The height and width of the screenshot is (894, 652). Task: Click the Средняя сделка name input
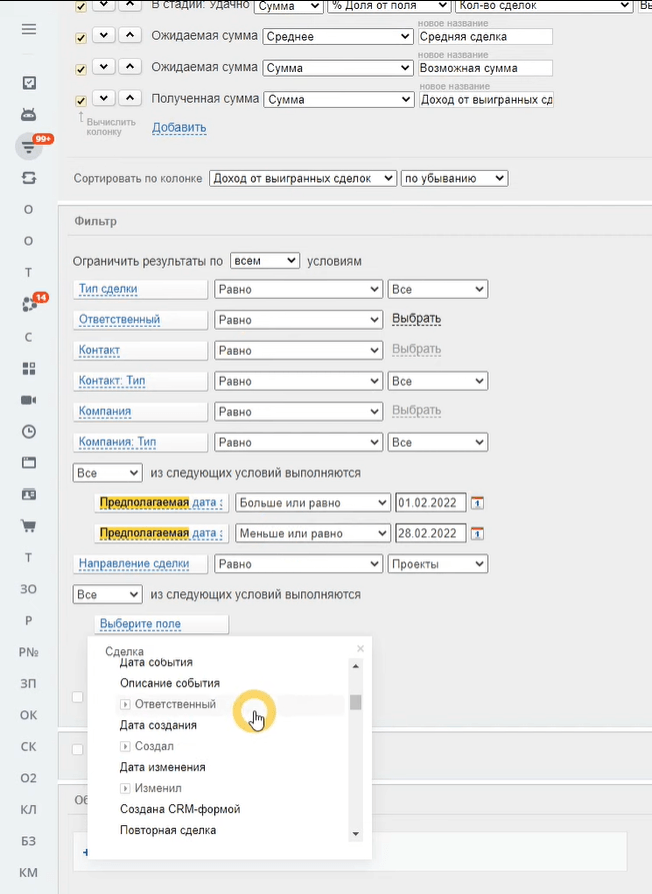point(485,36)
